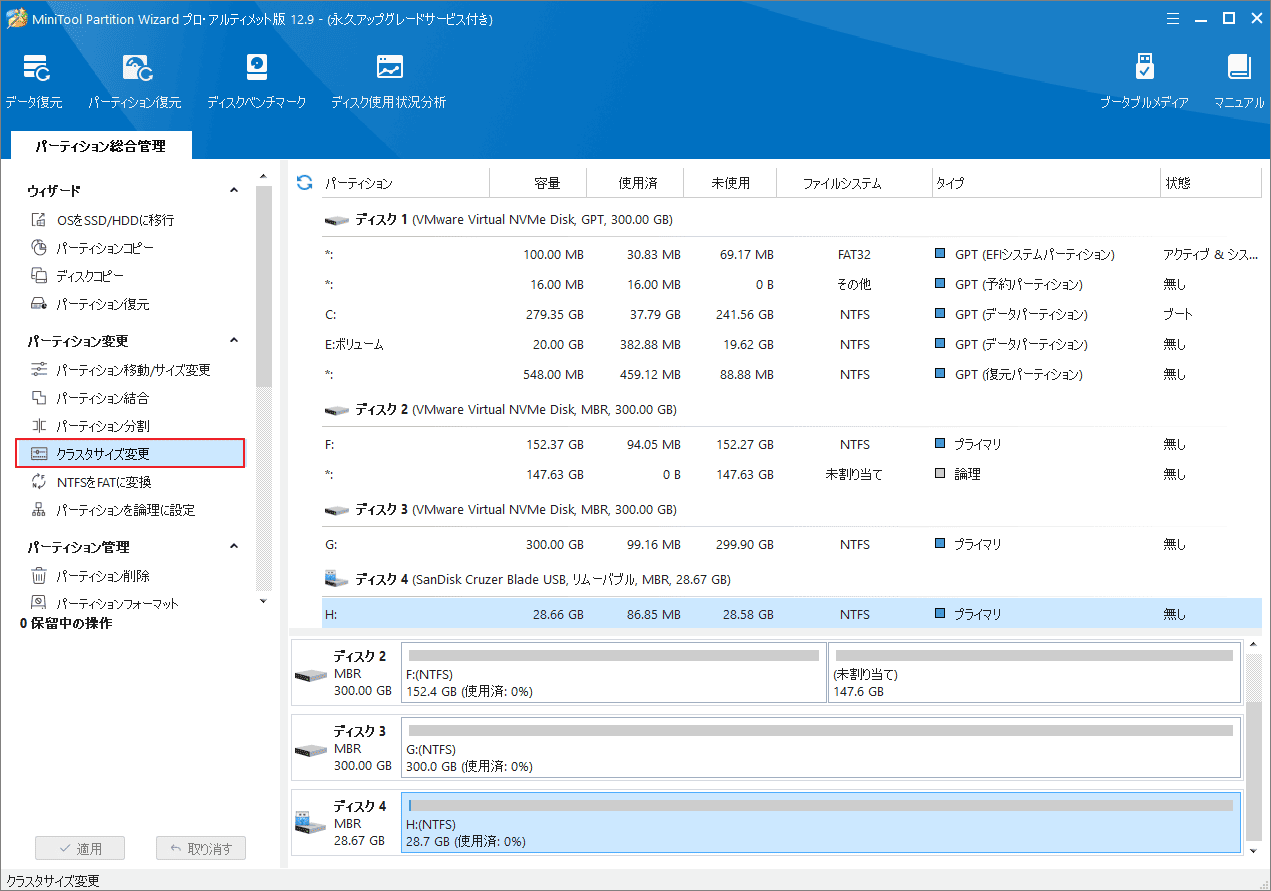The image size is (1271, 891).
Task: Select the G: partition row
Action: pos(792,544)
